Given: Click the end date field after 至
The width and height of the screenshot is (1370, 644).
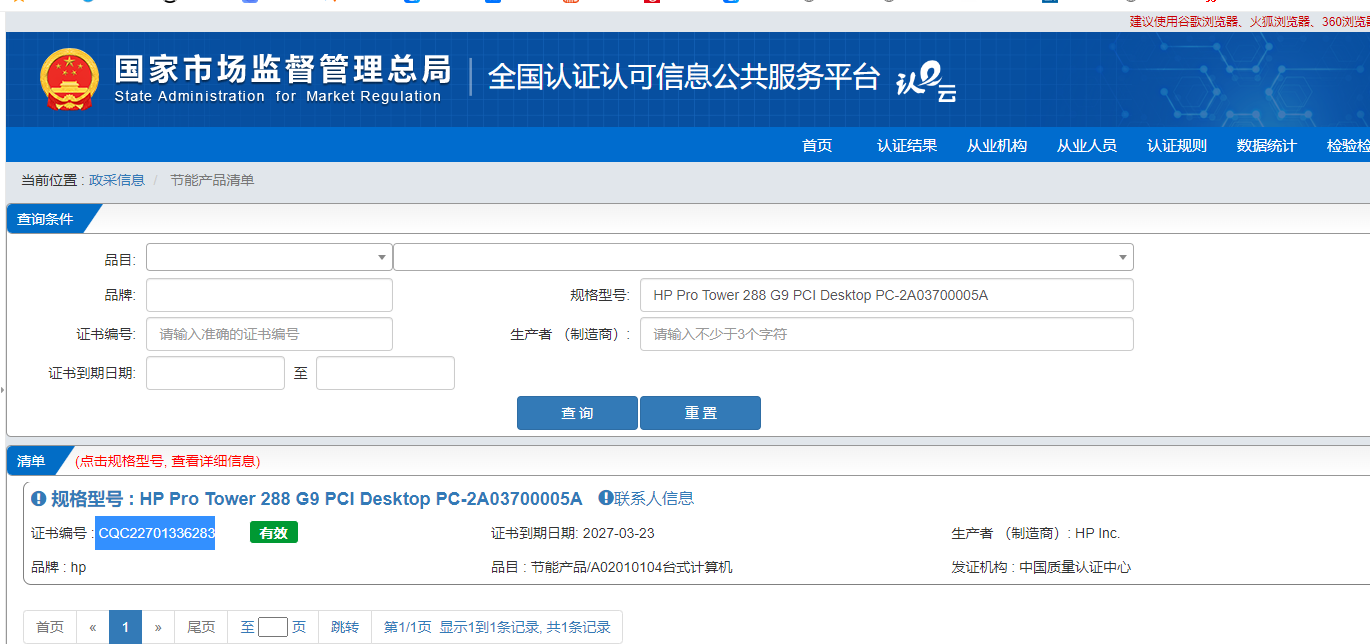Looking at the screenshot, I should coord(385,373).
